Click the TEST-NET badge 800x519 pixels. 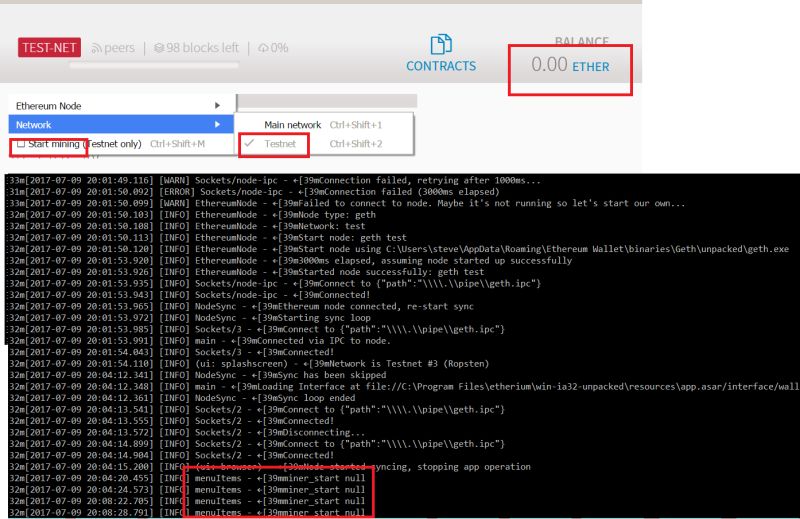tap(49, 47)
